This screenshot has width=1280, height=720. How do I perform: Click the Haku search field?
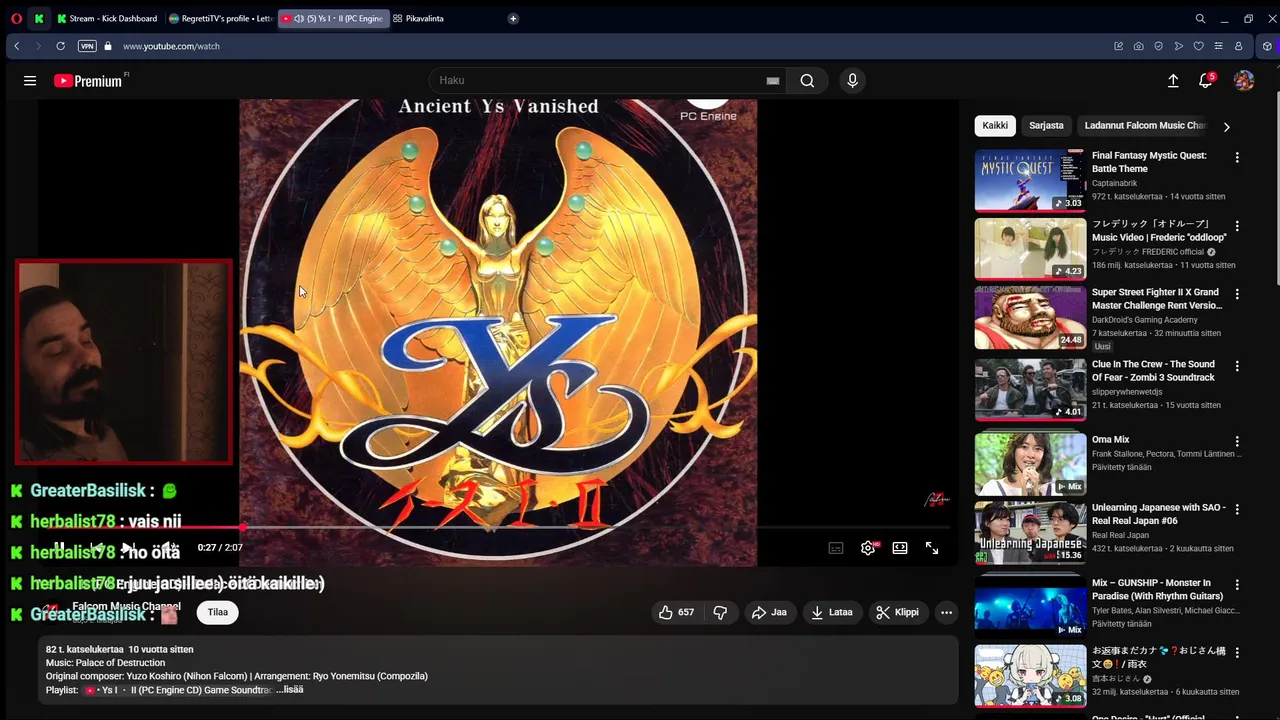[600, 81]
